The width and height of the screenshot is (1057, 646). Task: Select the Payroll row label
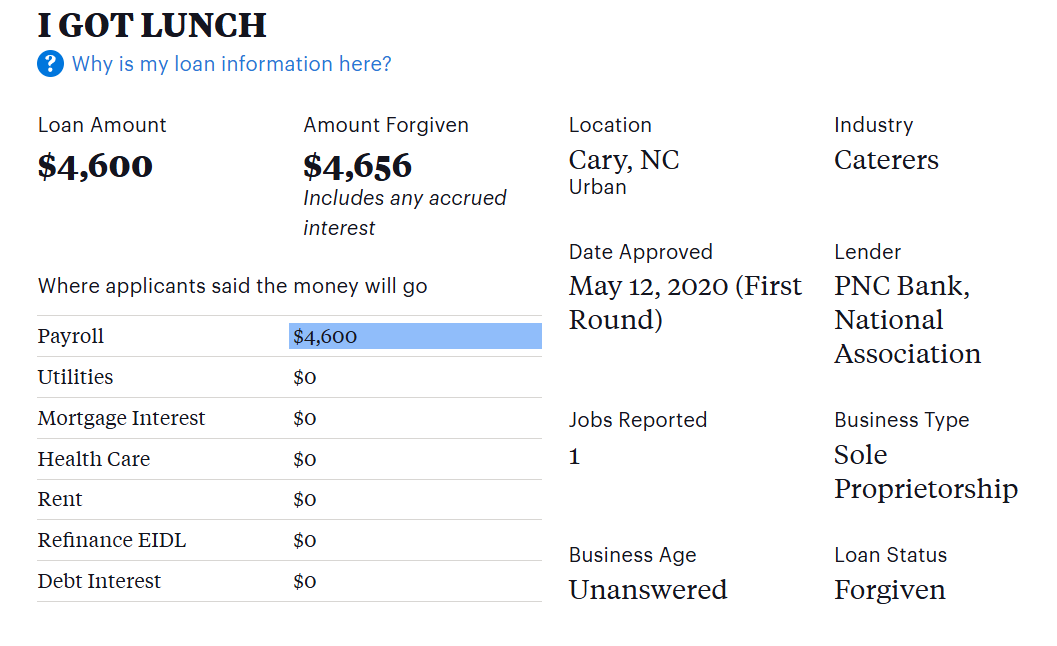coord(71,337)
